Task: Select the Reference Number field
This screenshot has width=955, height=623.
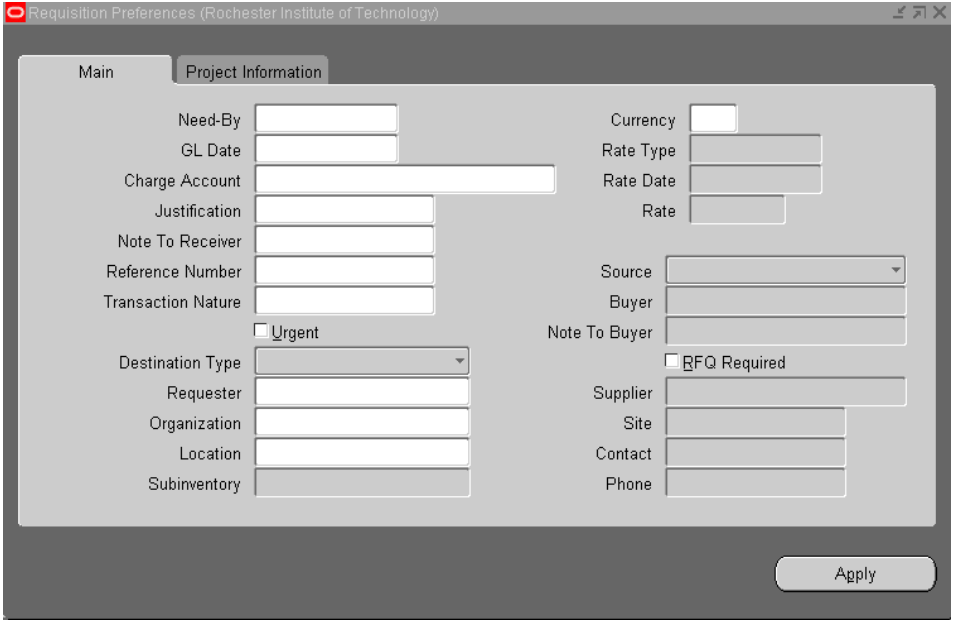Action: [345, 269]
